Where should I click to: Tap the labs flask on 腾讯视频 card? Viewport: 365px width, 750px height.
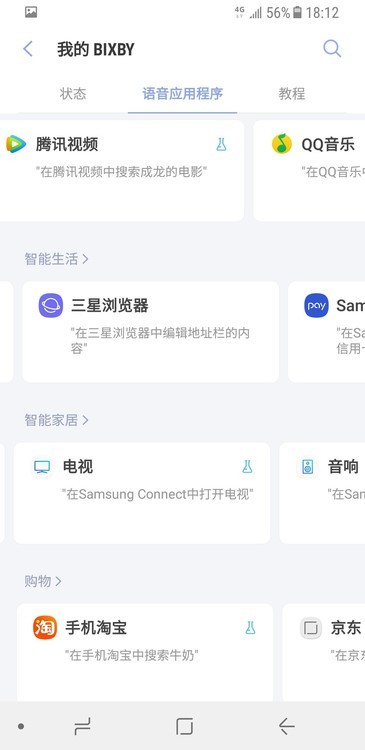coord(221,144)
